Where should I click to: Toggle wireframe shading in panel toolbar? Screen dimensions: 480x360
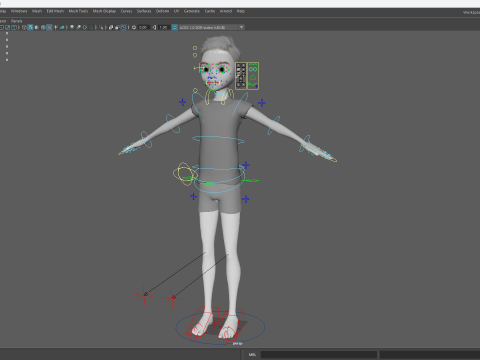tap(24, 27)
